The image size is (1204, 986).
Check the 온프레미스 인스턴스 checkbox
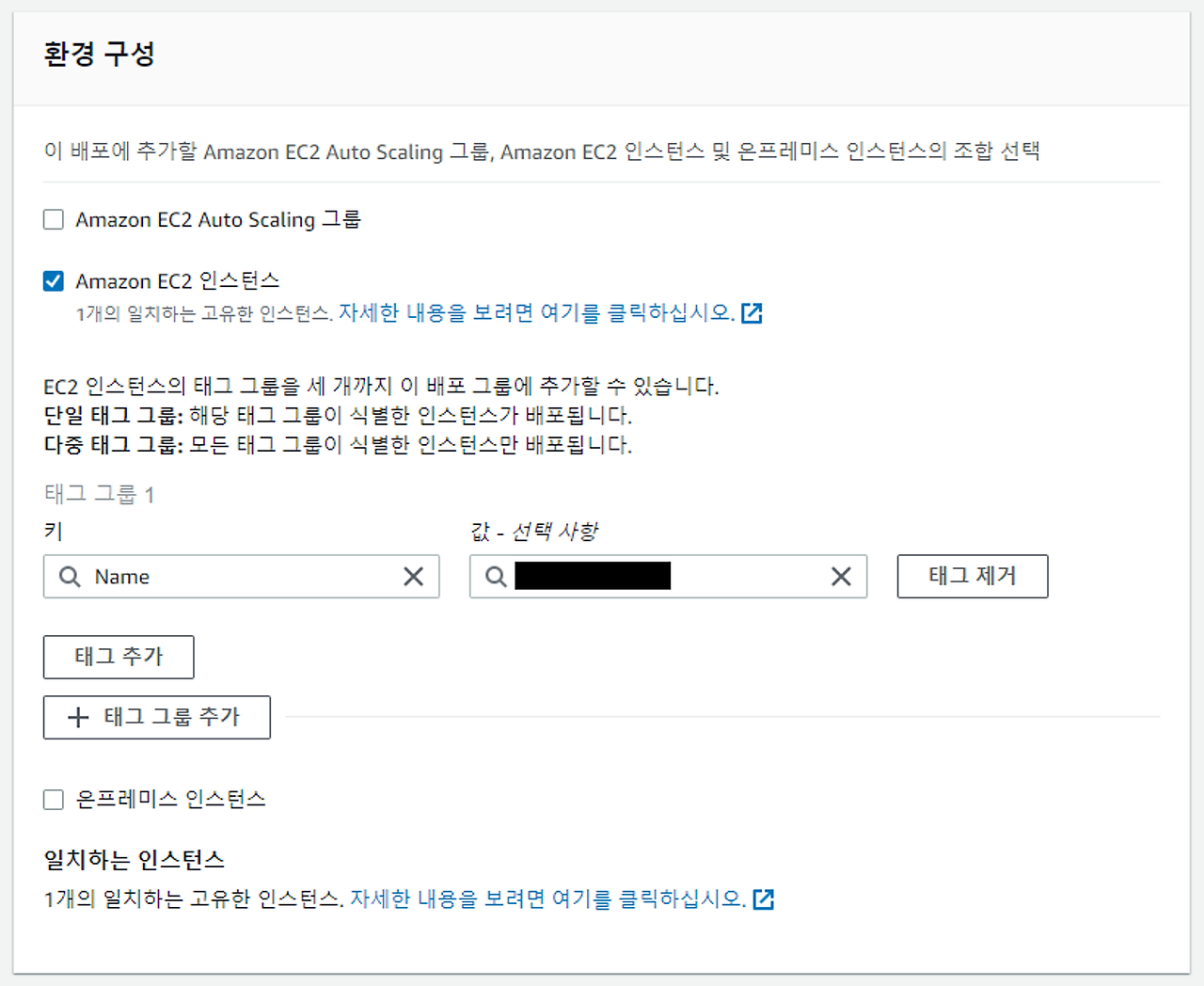[54, 799]
